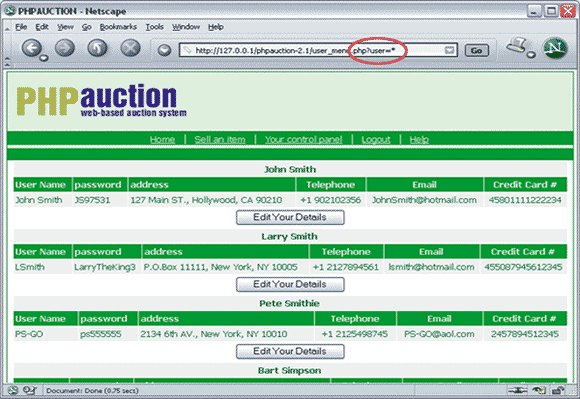Click Edit Your Details under John Smith

(290, 217)
